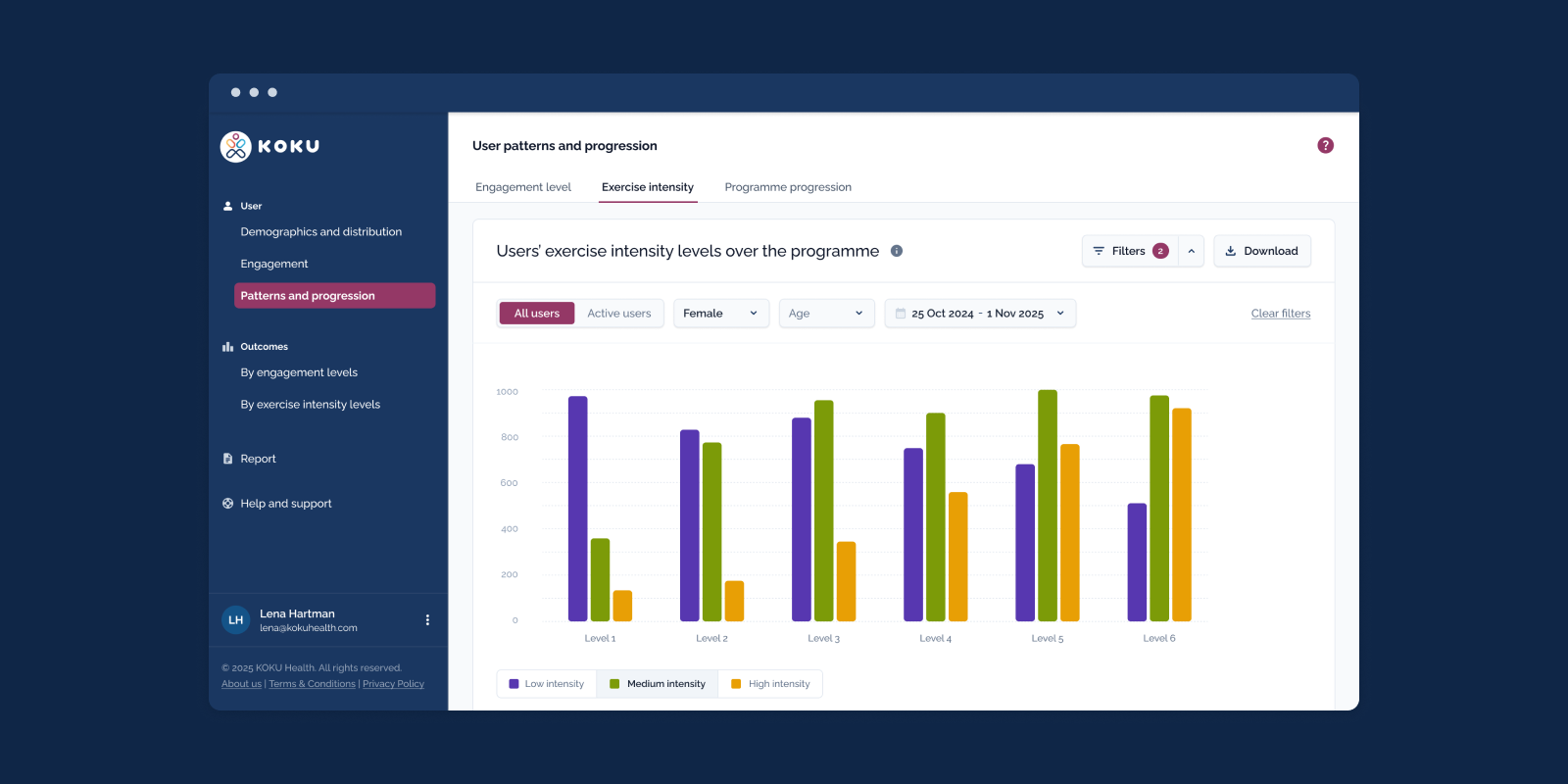This screenshot has height=784, width=1568.
Task: Open Privacy Policy link
Action: coord(393,684)
